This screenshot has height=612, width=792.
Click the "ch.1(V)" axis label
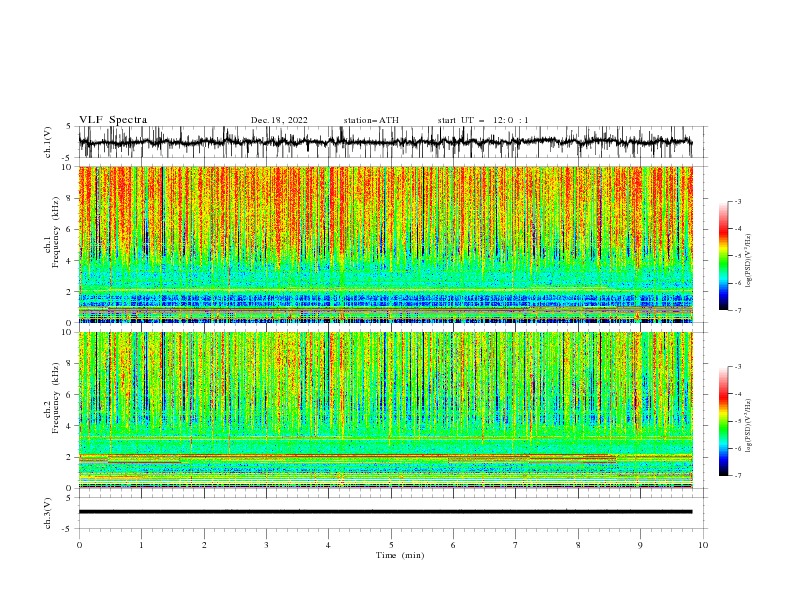click(x=48, y=142)
